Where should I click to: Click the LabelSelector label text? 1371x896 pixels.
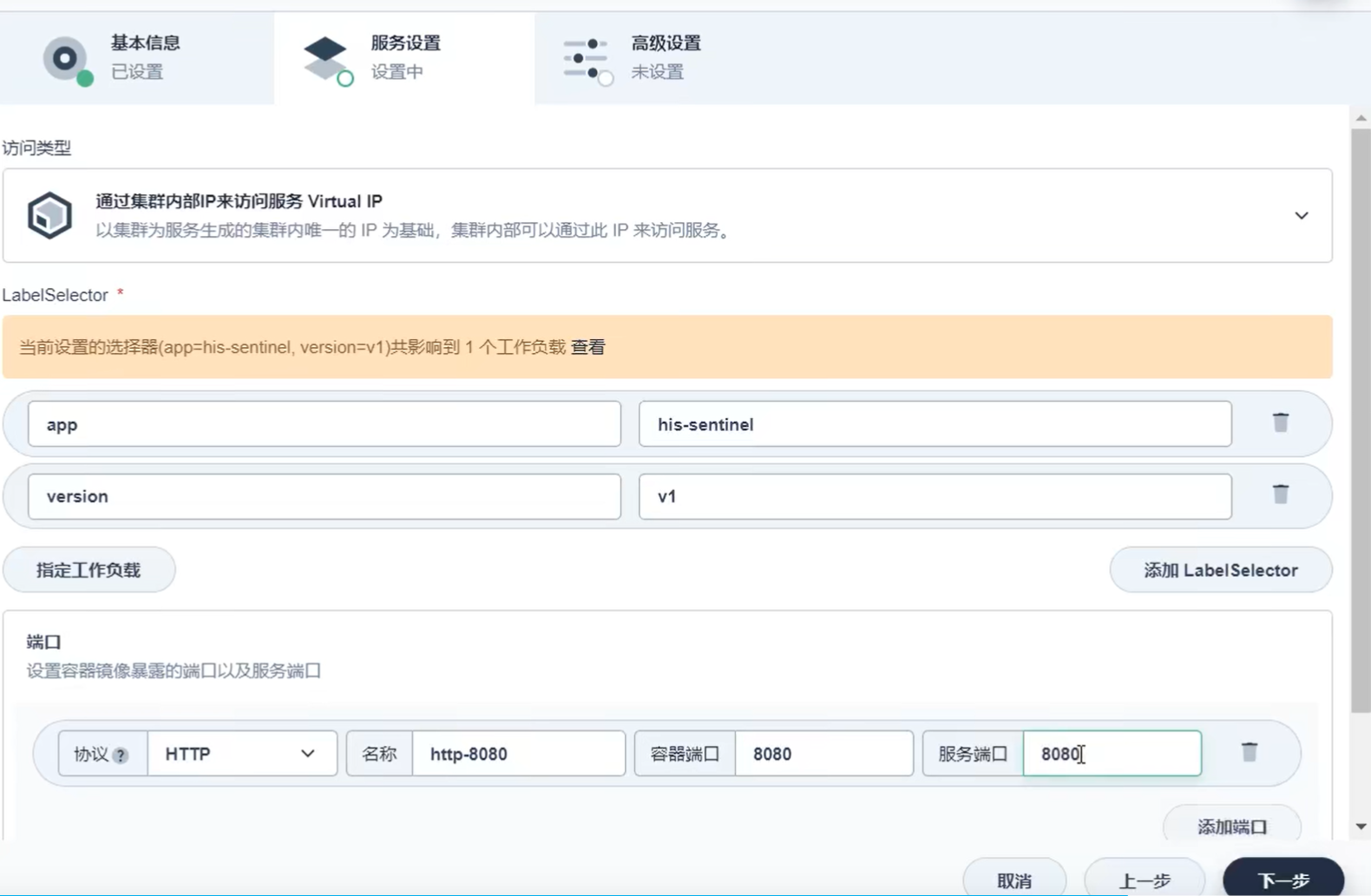point(56,295)
